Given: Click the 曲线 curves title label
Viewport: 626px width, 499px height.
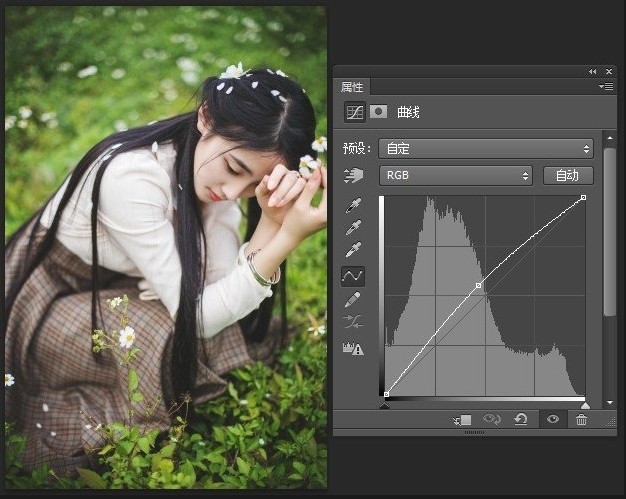Looking at the screenshot, I should click(408, 112).
